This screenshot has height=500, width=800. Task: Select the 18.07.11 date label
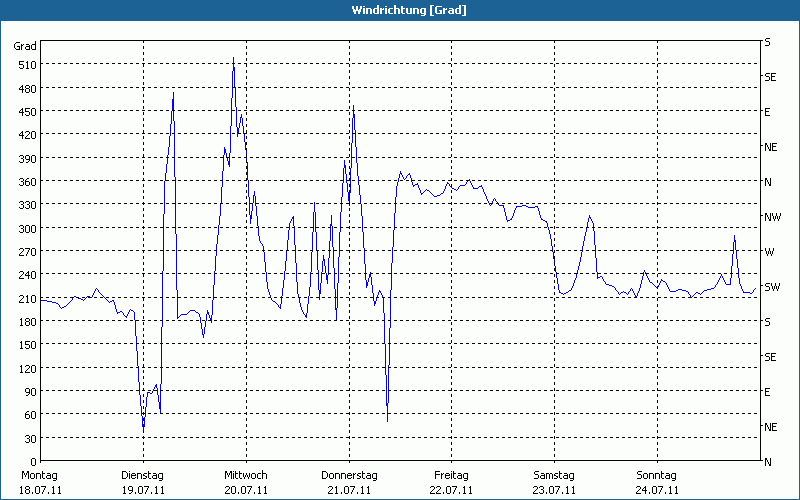click(41, 490)
